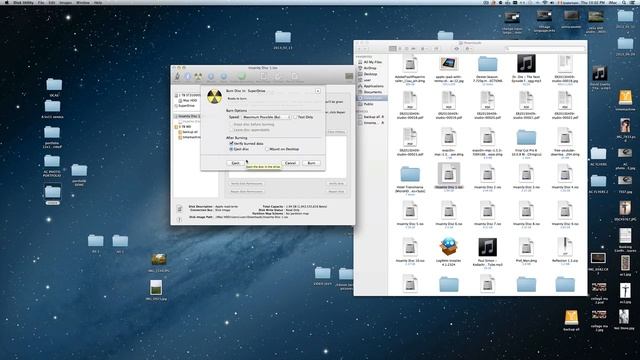Select Insanity Disc 7.iso file in Finder

click(x=487, y=213)
